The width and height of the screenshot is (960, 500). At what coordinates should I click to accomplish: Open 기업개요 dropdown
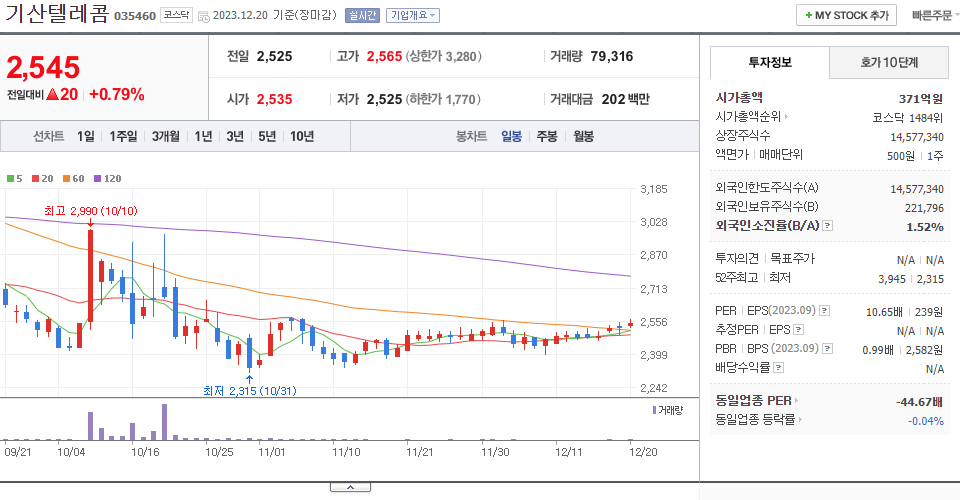[x=413, y=15]
